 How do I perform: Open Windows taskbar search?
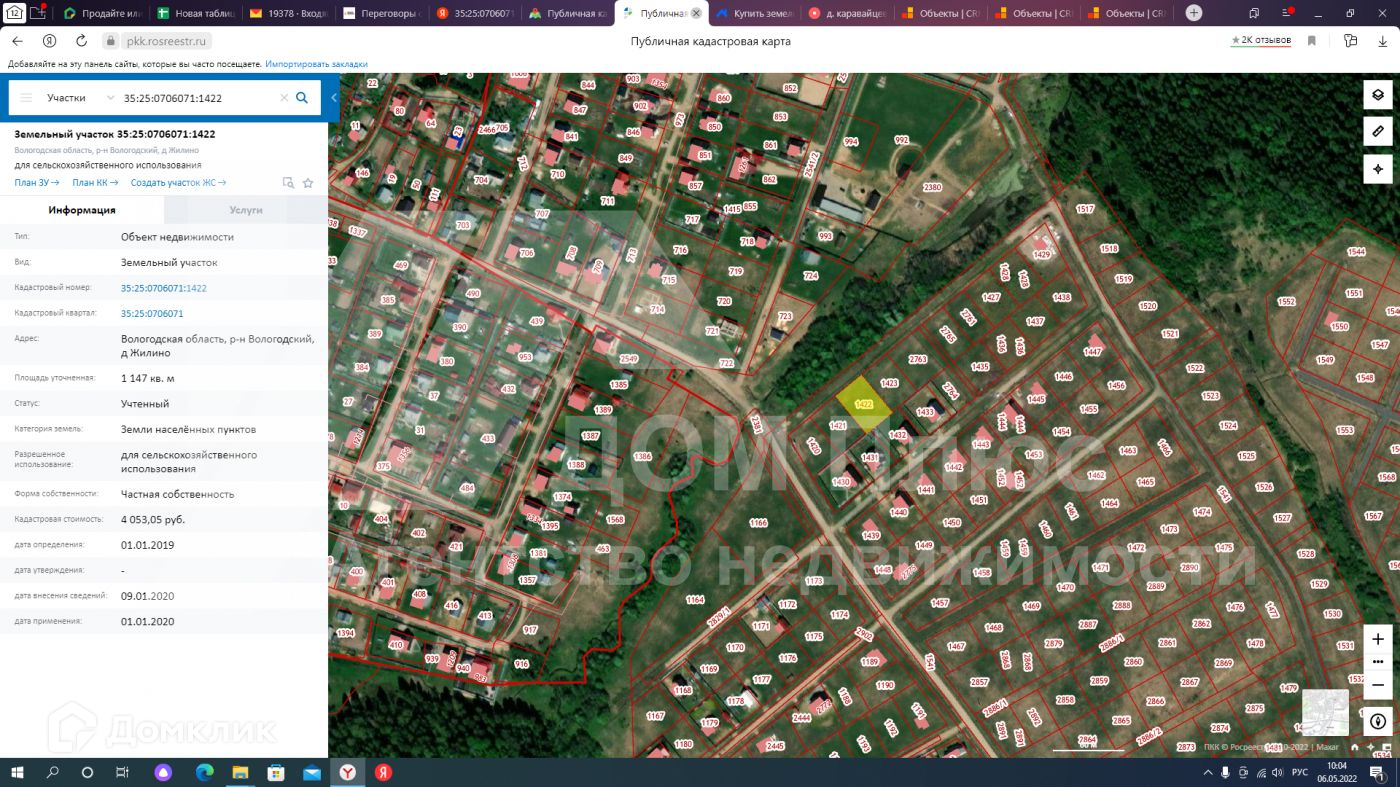tap(53, 773)
